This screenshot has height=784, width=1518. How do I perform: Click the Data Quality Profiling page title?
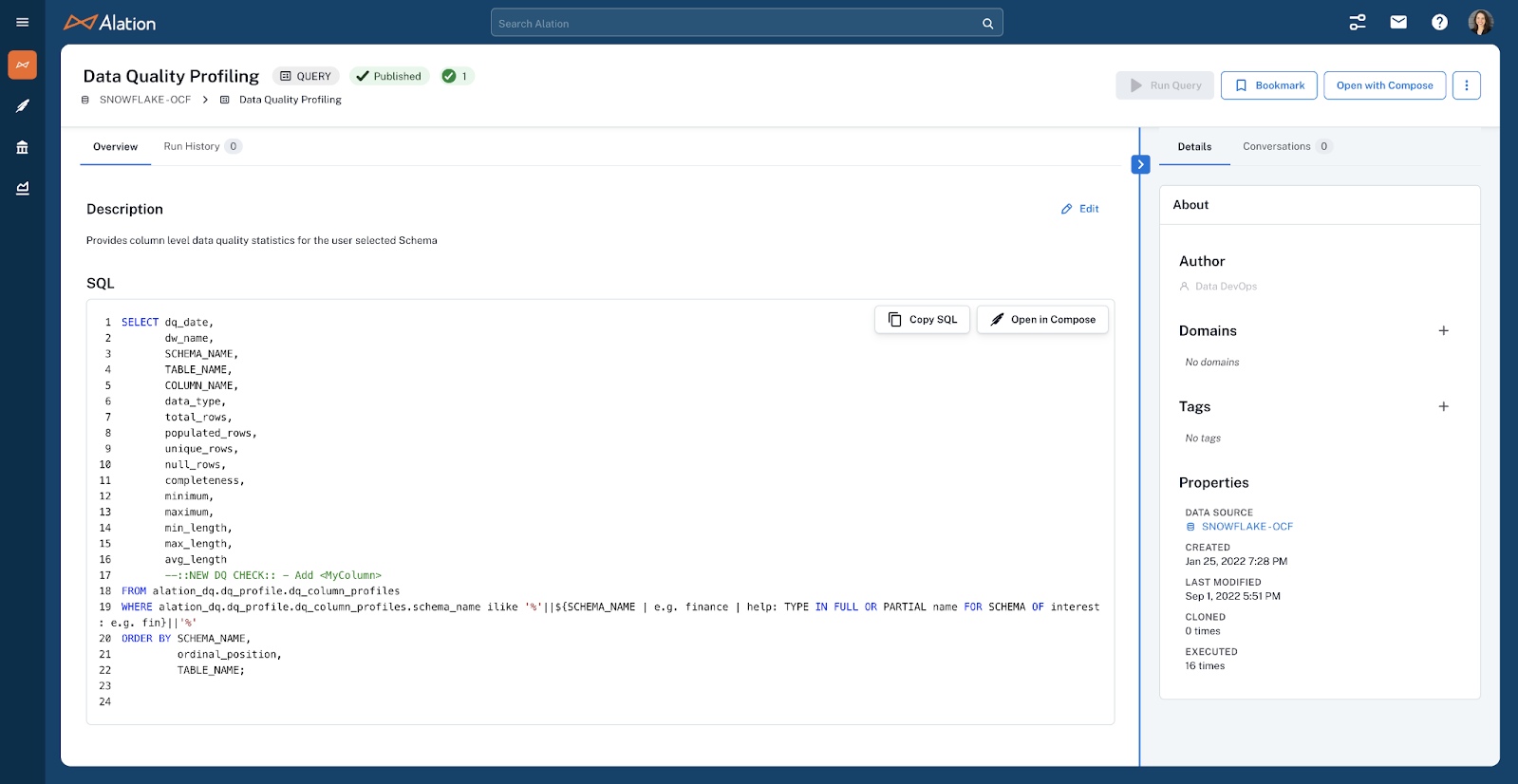(x=171, y=76)
